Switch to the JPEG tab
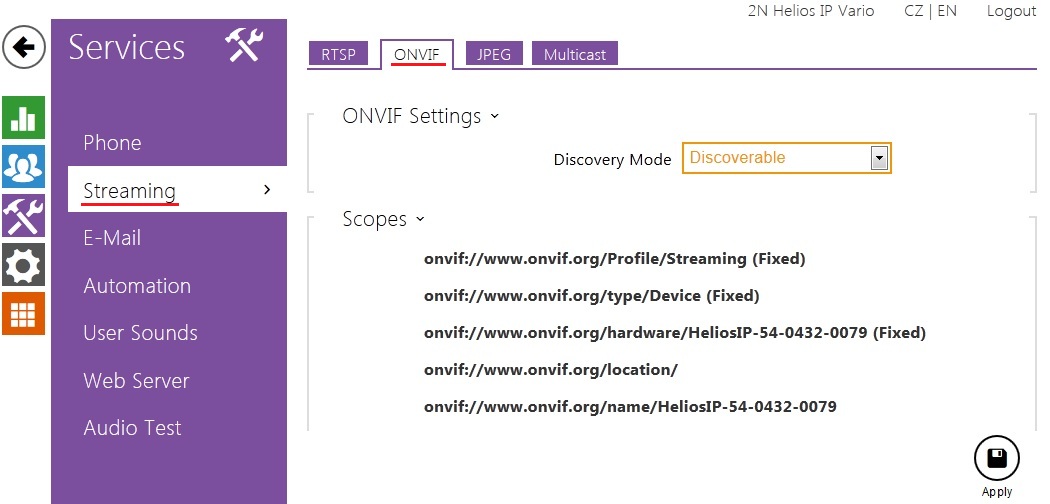 (x=494, y=54)
